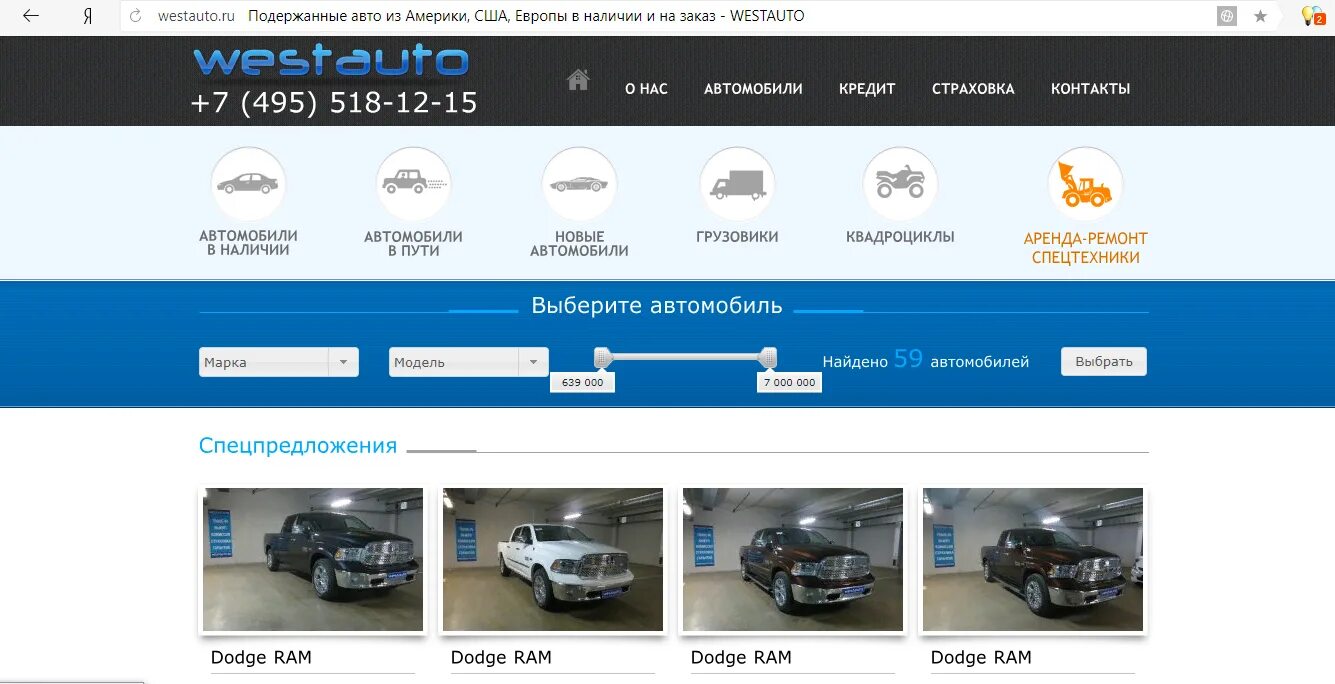
Task: Click the WESTAUTO logo
Action: point(331,61)
